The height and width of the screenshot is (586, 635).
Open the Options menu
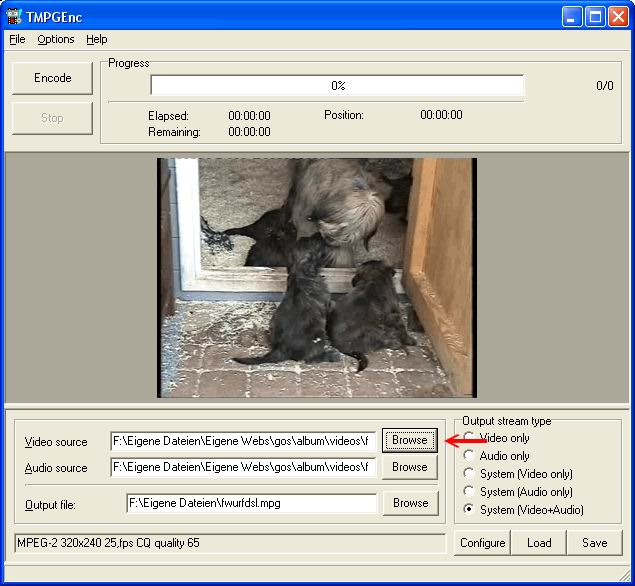tap(56, 39)
